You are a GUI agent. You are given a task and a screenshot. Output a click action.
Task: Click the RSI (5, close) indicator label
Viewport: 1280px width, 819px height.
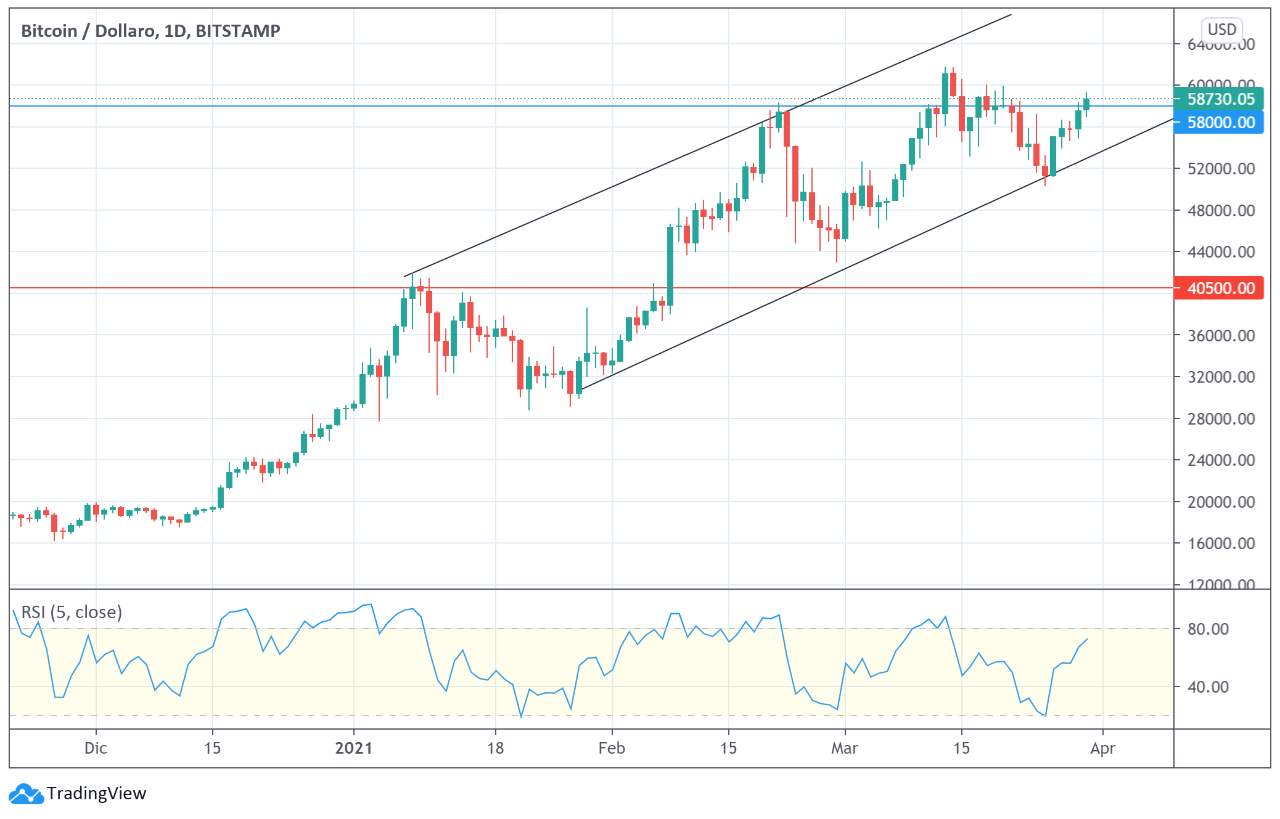pyautogui.click(x=71, y=612)
